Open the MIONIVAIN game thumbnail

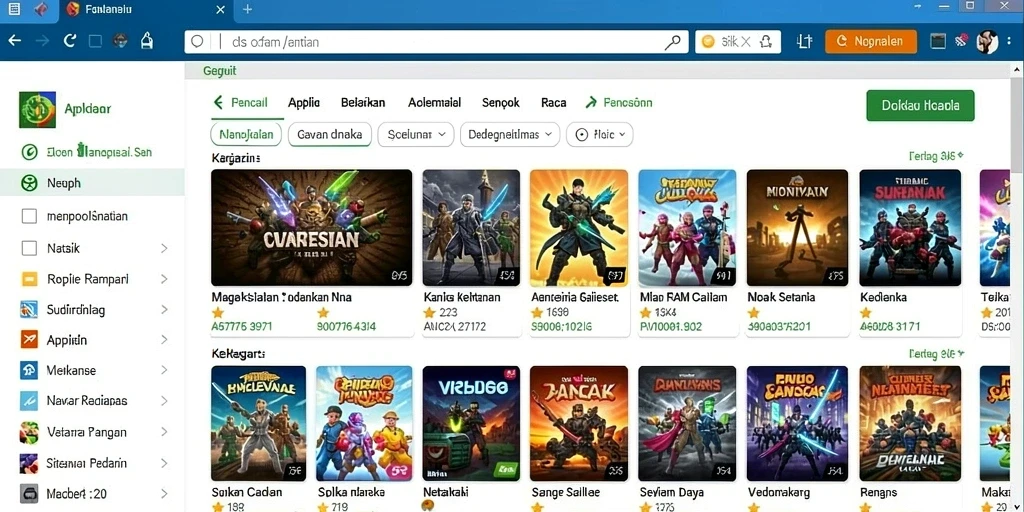click(797, 227)
